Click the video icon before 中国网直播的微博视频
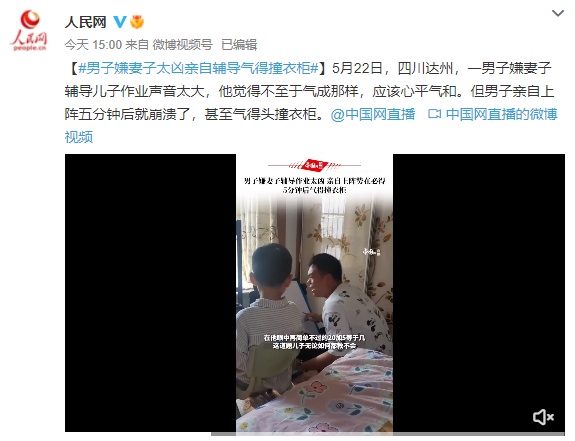Viewport: 575px width, 441px height. (x=435, y=114)
